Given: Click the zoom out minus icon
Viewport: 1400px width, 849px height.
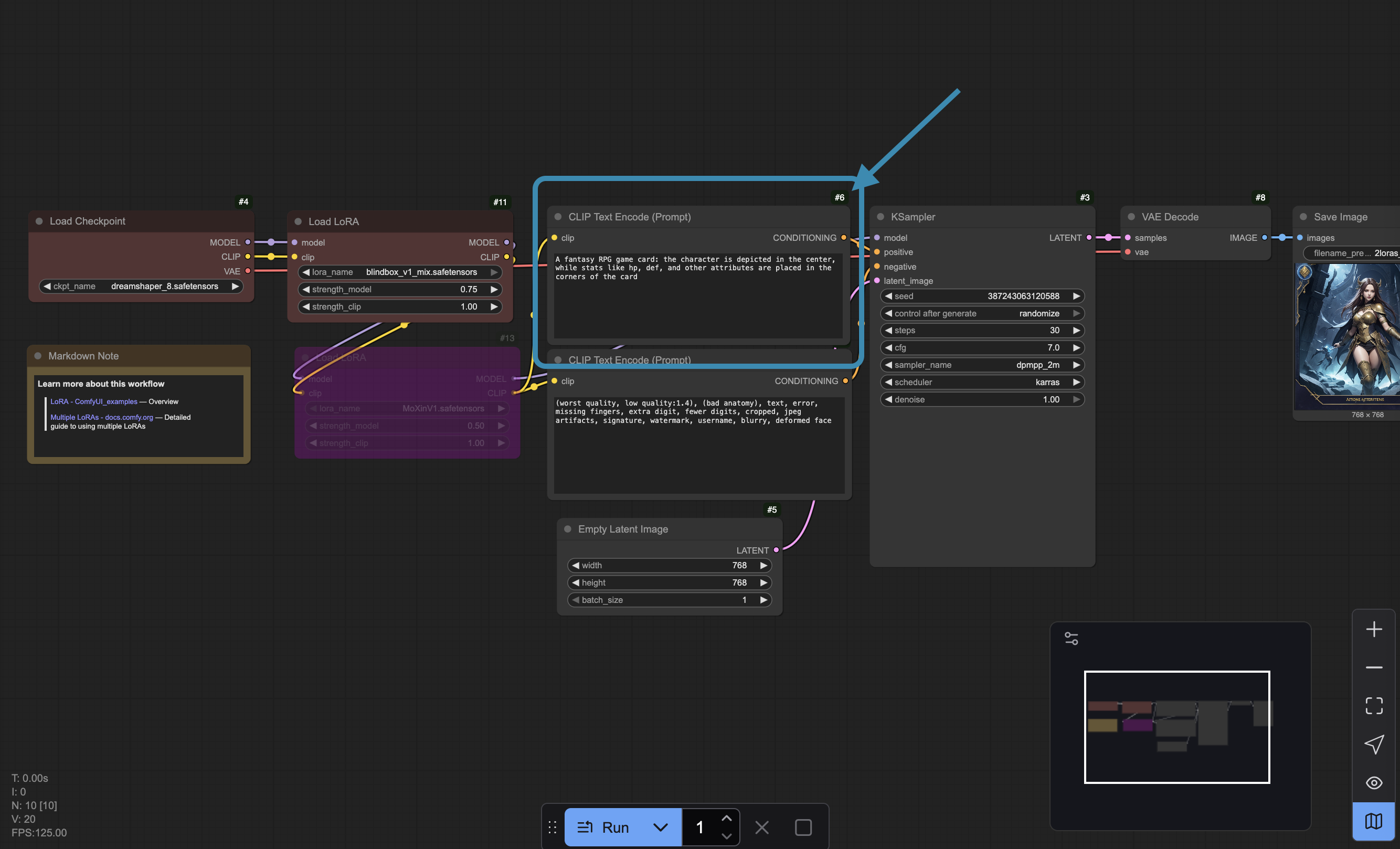Looking at the screenshot, I should pyautogui.click(x=1373, y=667).
